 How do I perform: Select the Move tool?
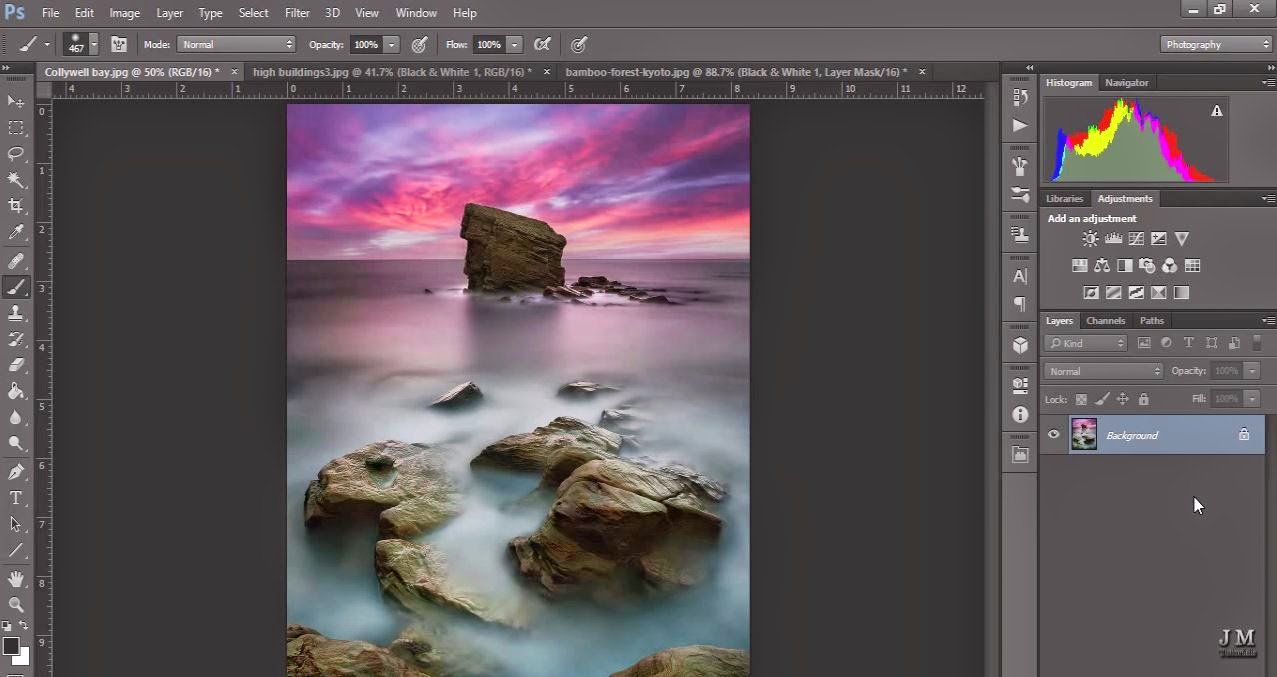(14, 102)
